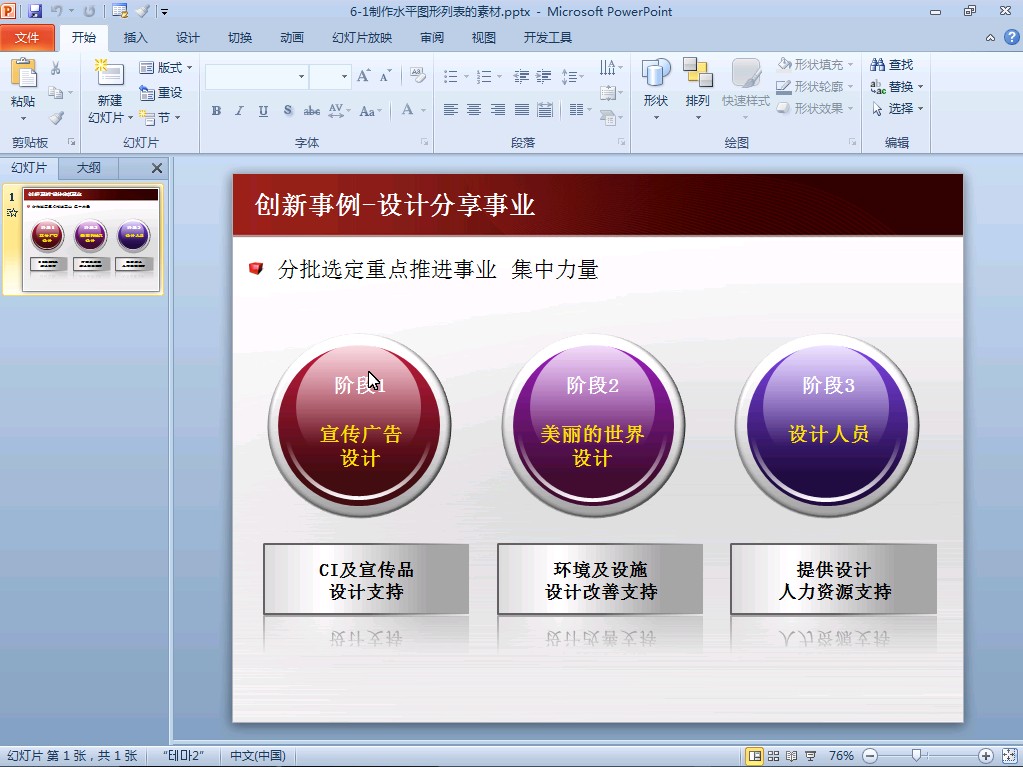
Task: Open the font name combo box
Action: tap(256, 76)
